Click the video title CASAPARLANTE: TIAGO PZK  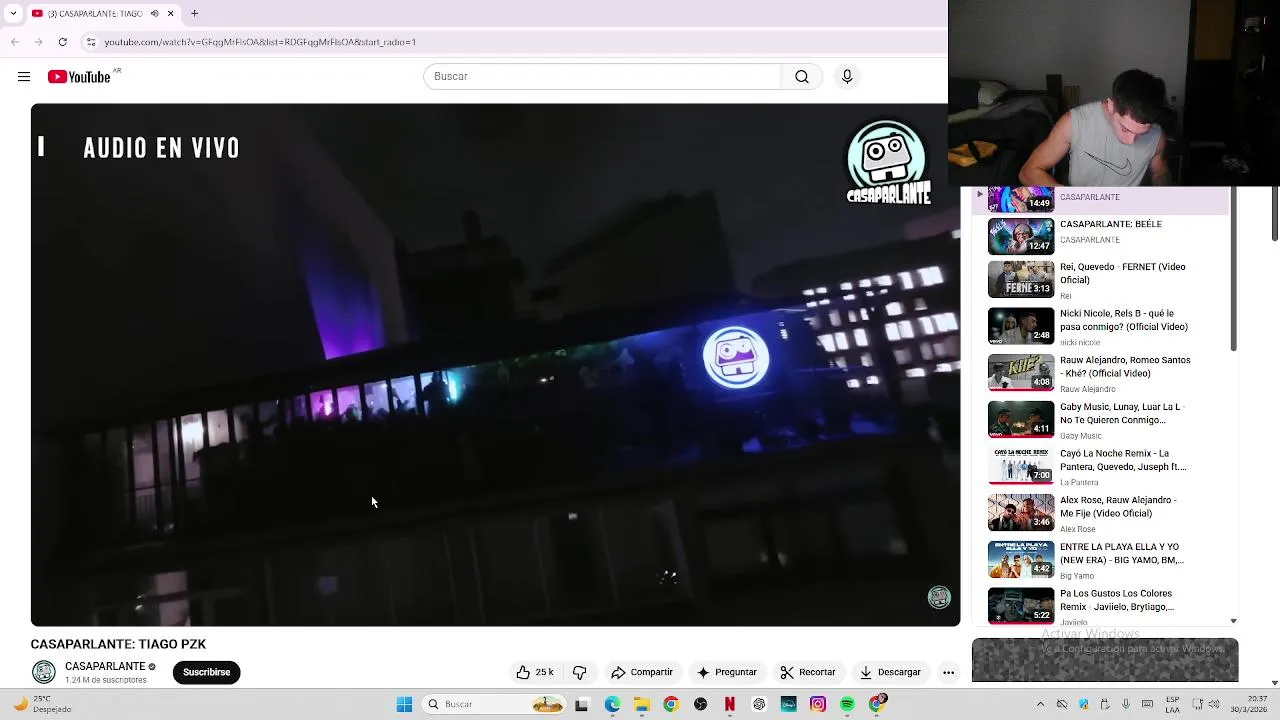(x=118, y=644)
